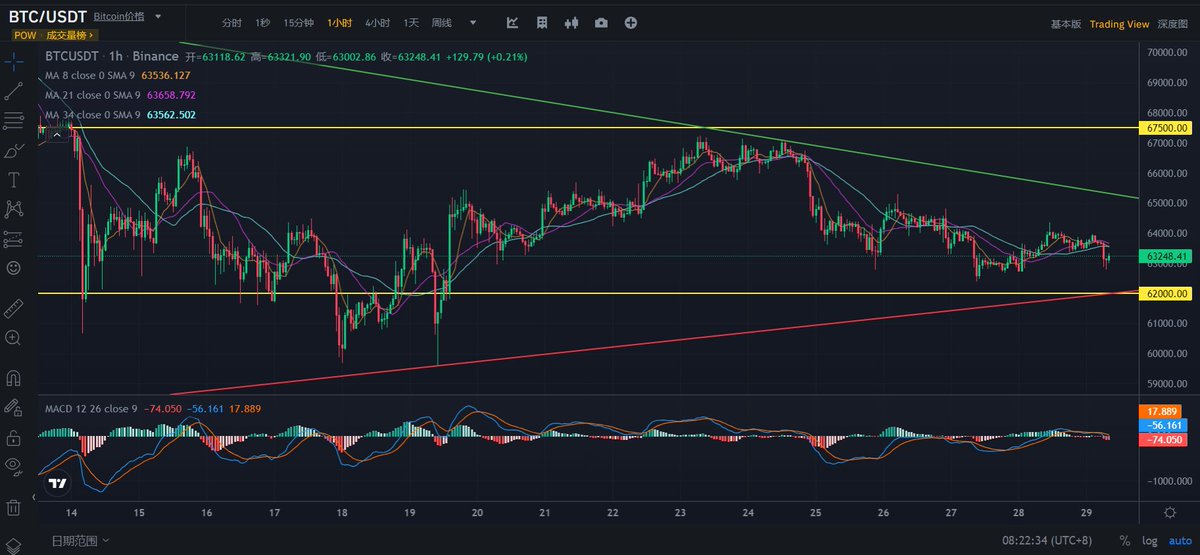Click the 62000.00 horizontal line price label

tap(1167, 293)
